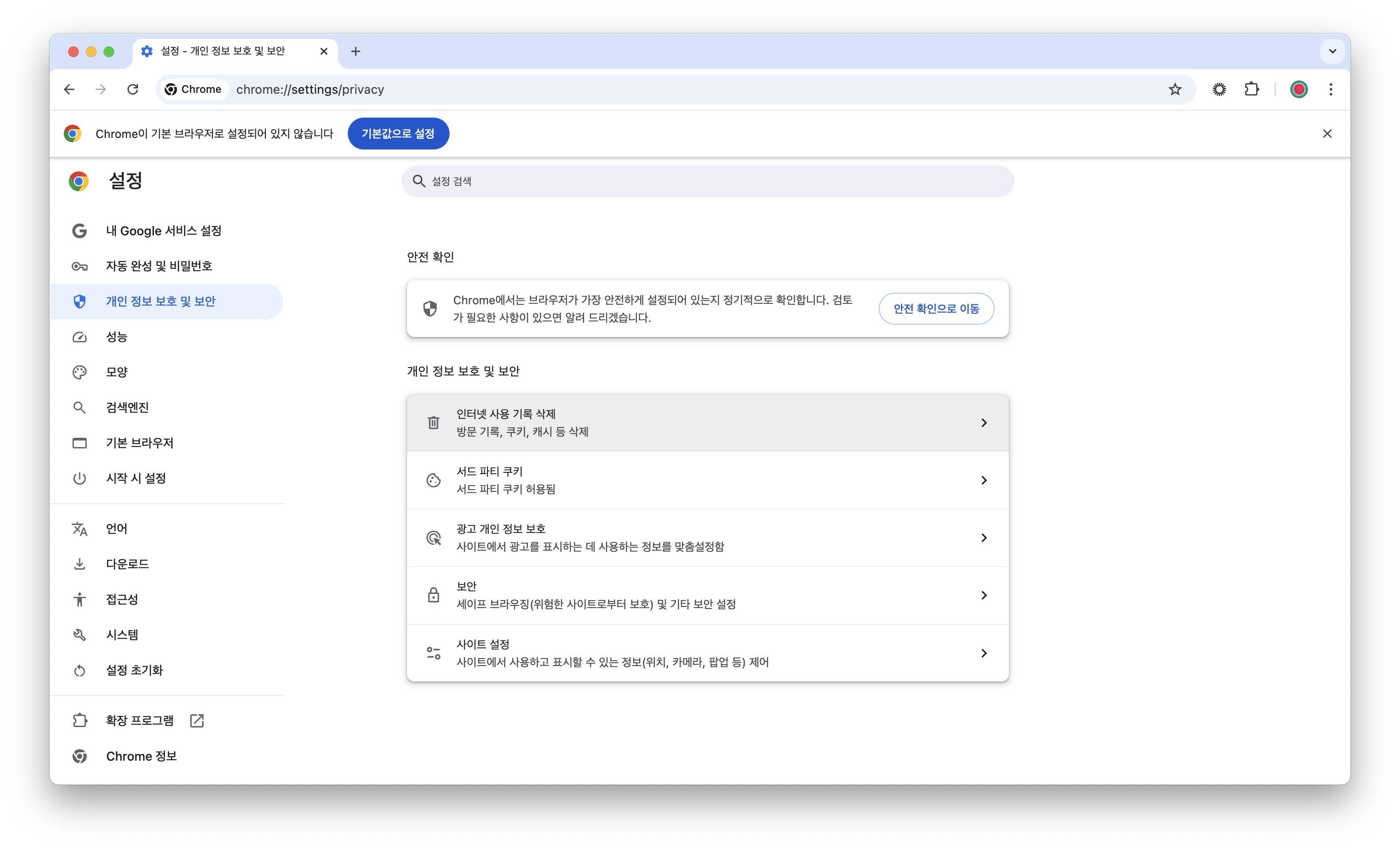The image size is (1400, 850).
Task: Dismiss the default browser infobar
Action: tap(1327, 134)
